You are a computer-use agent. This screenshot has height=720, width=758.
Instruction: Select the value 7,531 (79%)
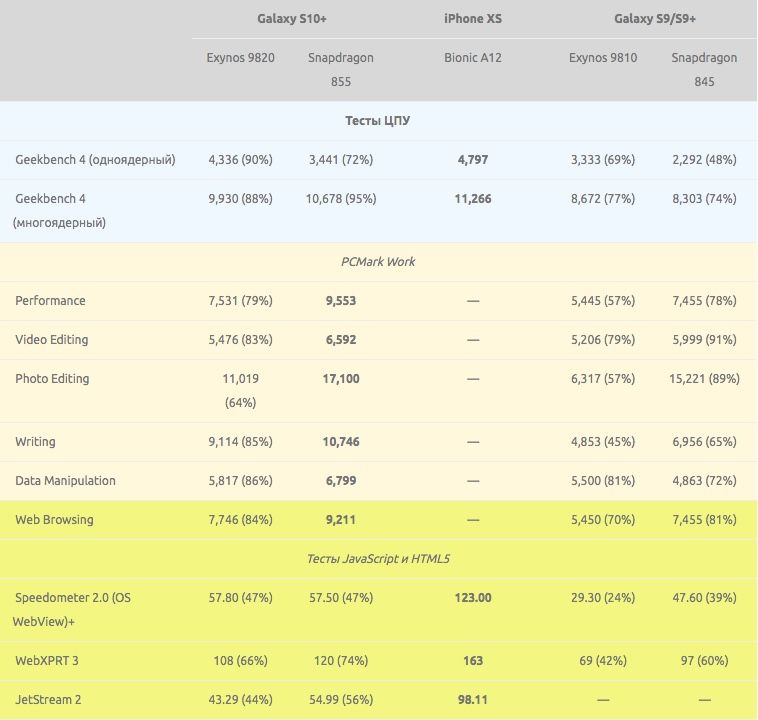click(240, 301)
